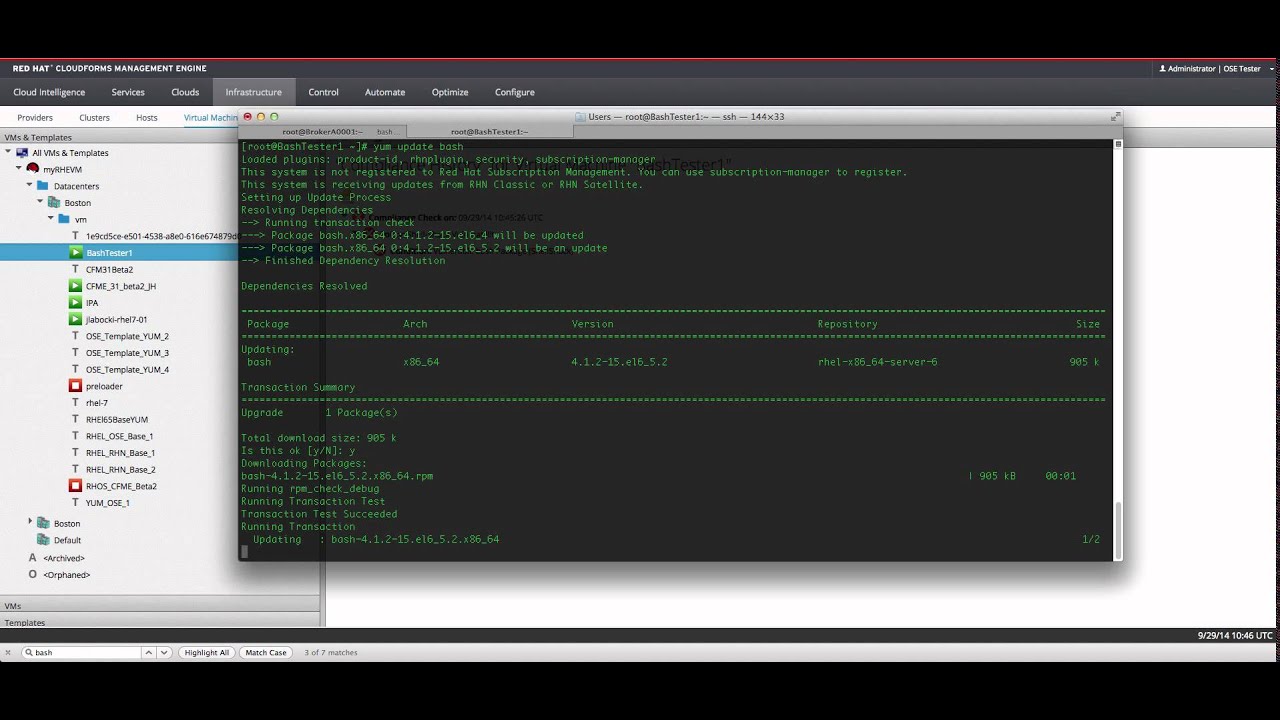Viewport: 1280px width, 720px height.
Task: Click the Orphaned O icon
Action: point(32,574)
